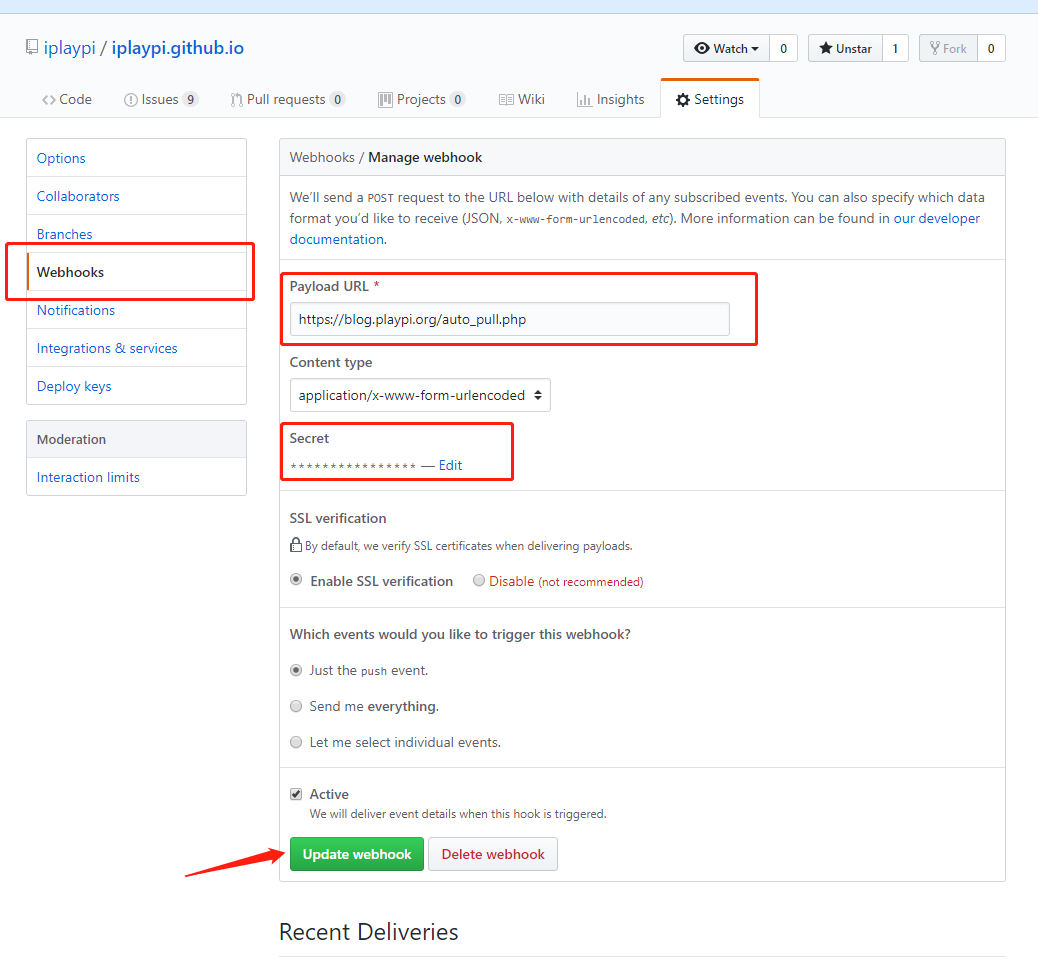Viewport: 1038px width, 969px height.
Task: Open Branches in settings sidebar
Action: 136,234
